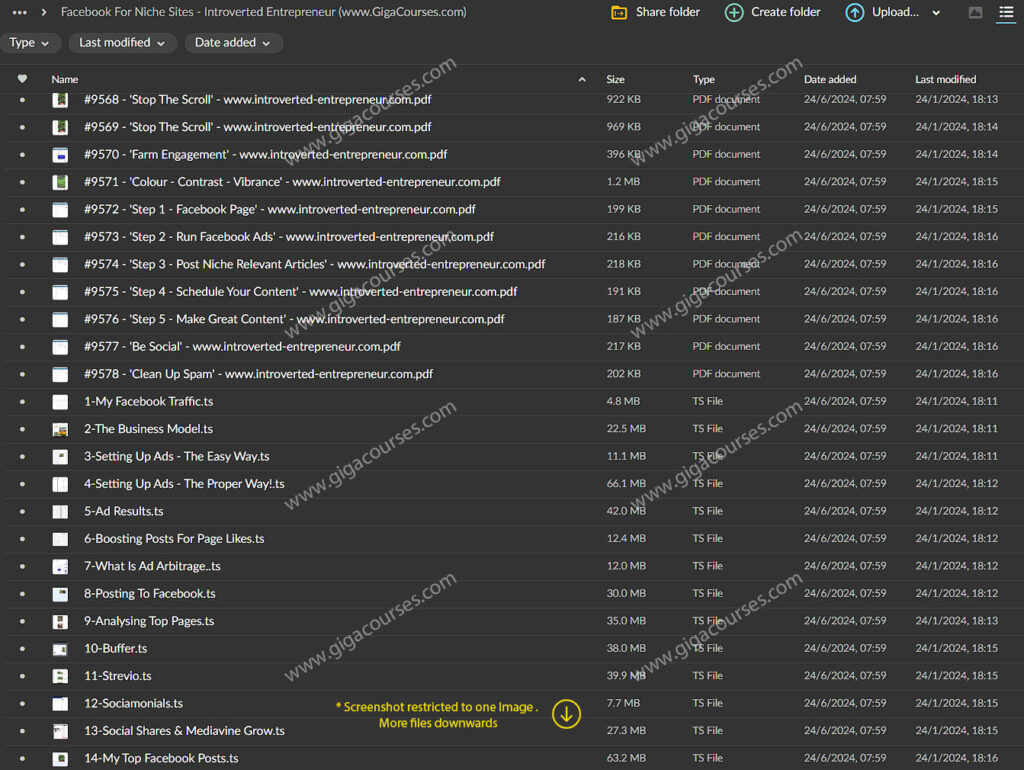1024x770 pixels.
Task: Toggle favourite dot for #9577 'Be Social' PDF
Action: coord(23,347)
